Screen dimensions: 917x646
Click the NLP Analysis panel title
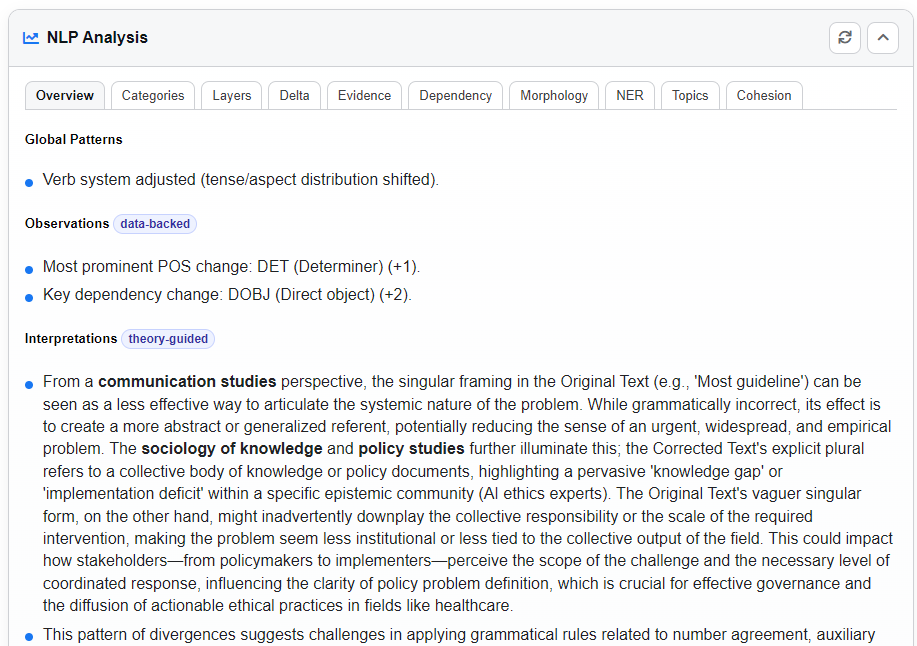(97, 38)
